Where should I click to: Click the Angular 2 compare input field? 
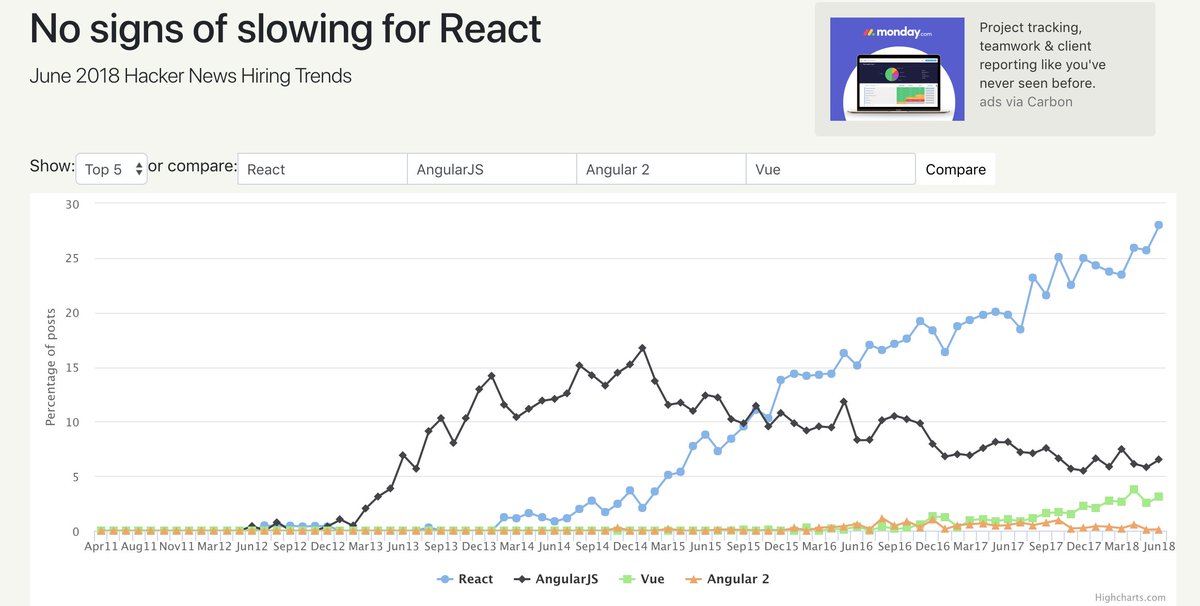click(x=662, y=169)
